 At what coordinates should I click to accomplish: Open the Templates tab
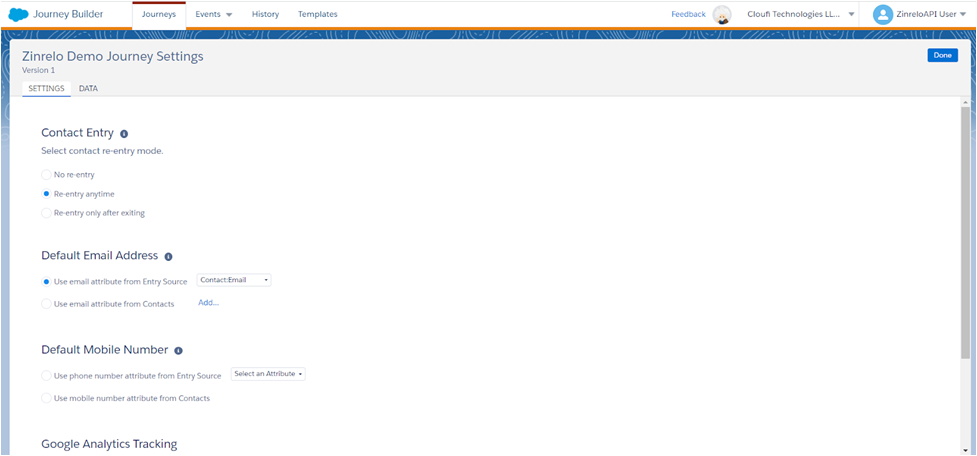tap(318, 14)
